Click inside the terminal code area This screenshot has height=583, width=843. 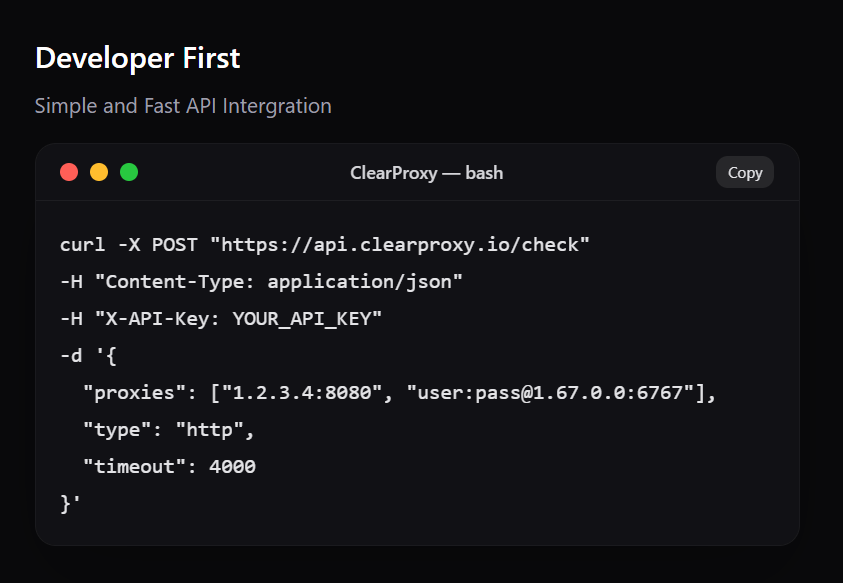pos(420,370)
